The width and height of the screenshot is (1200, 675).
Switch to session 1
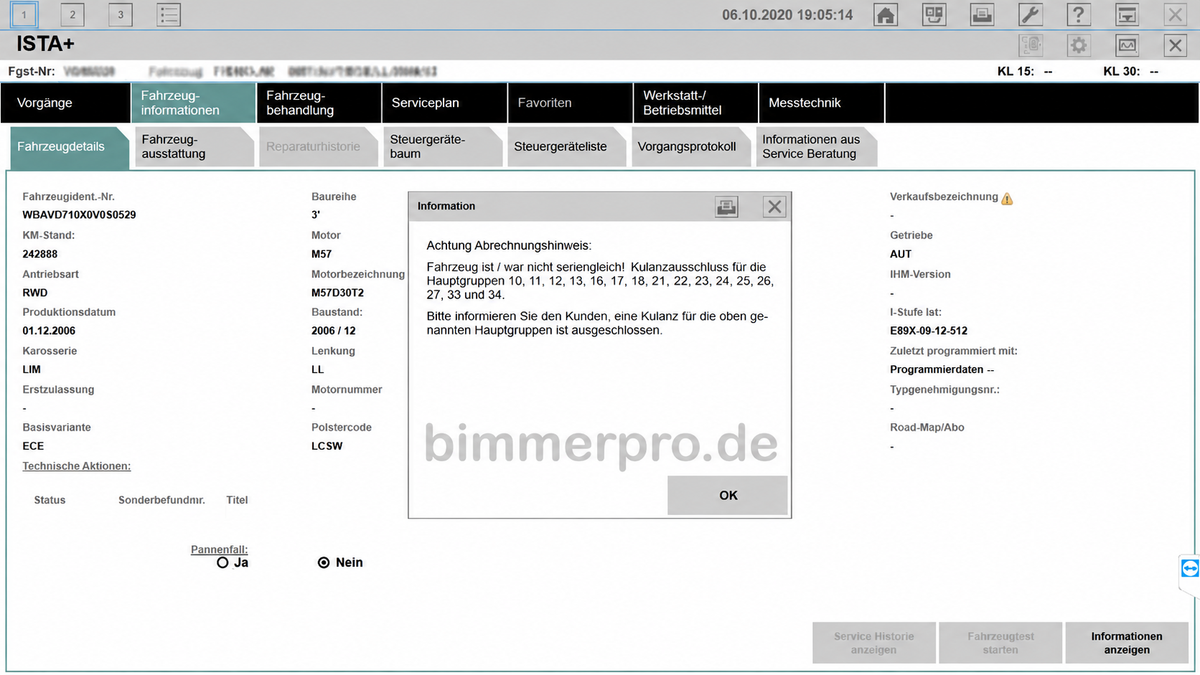click(25, 15)
